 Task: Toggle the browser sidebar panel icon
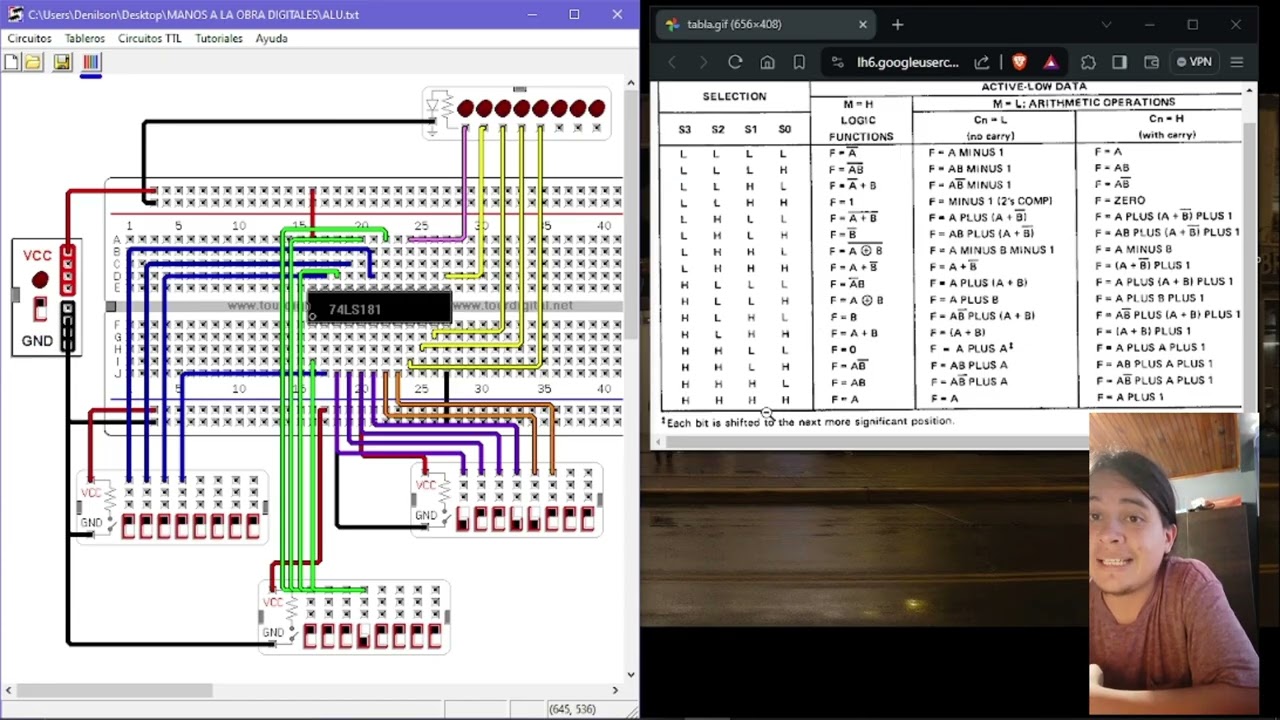1119,62
